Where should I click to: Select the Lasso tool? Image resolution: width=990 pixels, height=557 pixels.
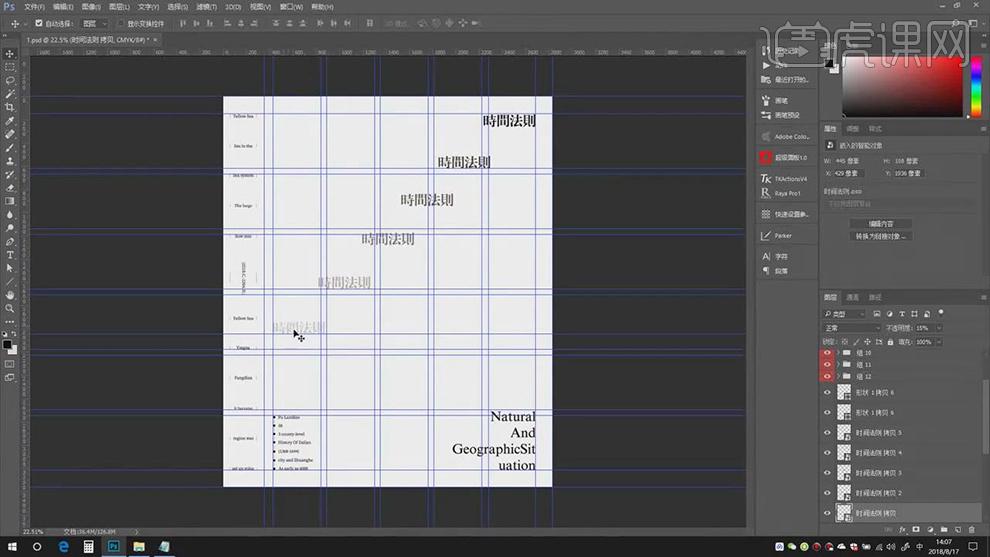pos(9,80)
